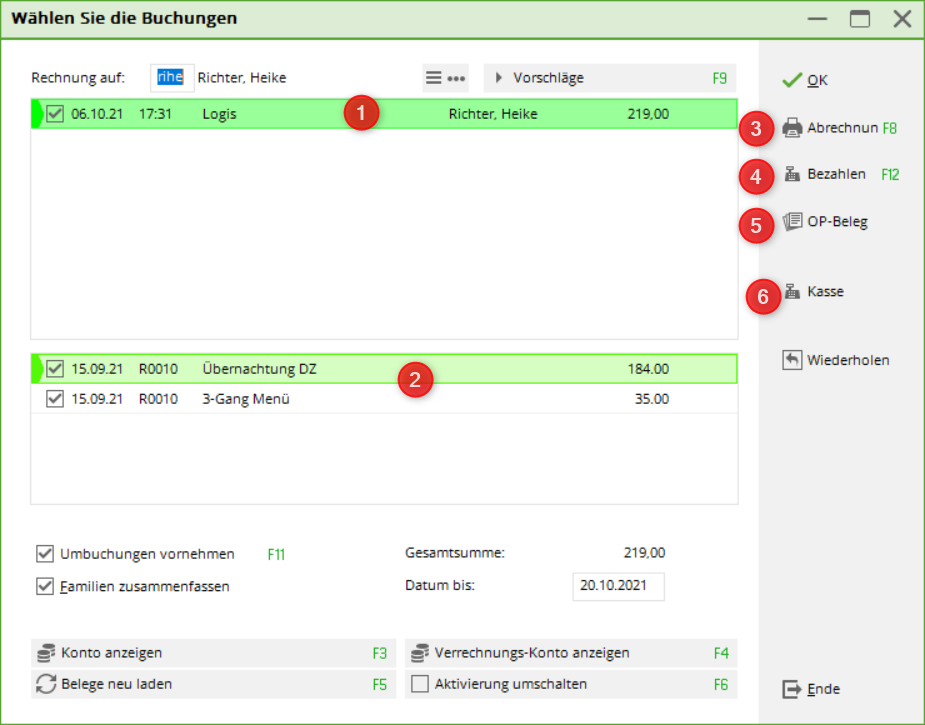Open OP-Beleg via its document icon
The image size is (925, 725).
pos(793,221)
